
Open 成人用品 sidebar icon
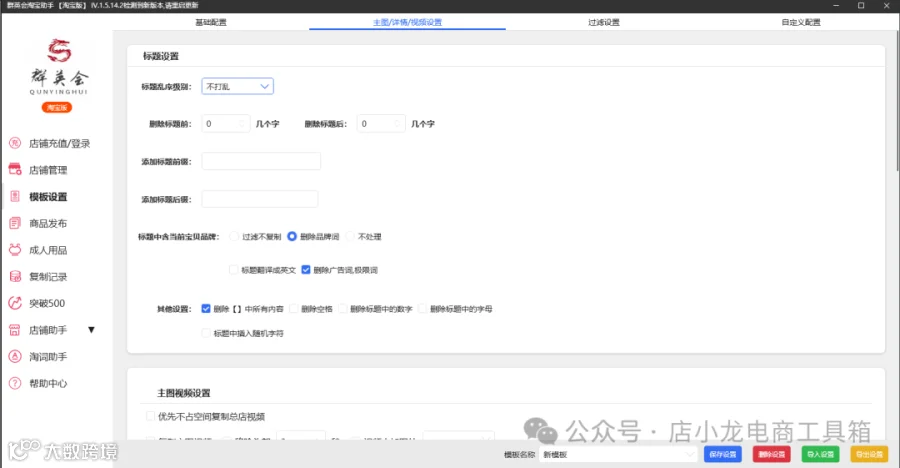tap(15, 250)
